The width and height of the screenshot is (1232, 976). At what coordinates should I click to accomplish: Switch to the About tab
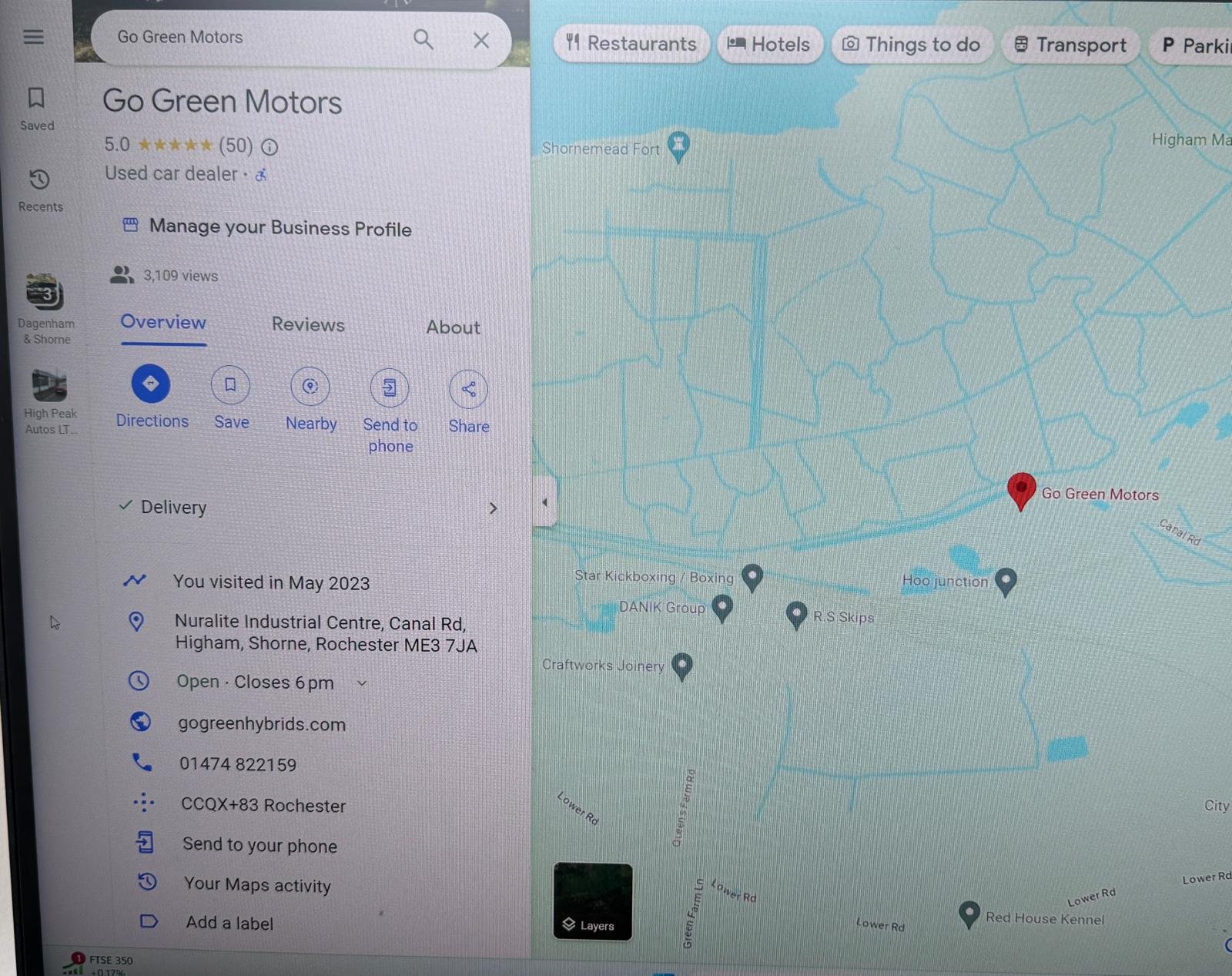453,327
